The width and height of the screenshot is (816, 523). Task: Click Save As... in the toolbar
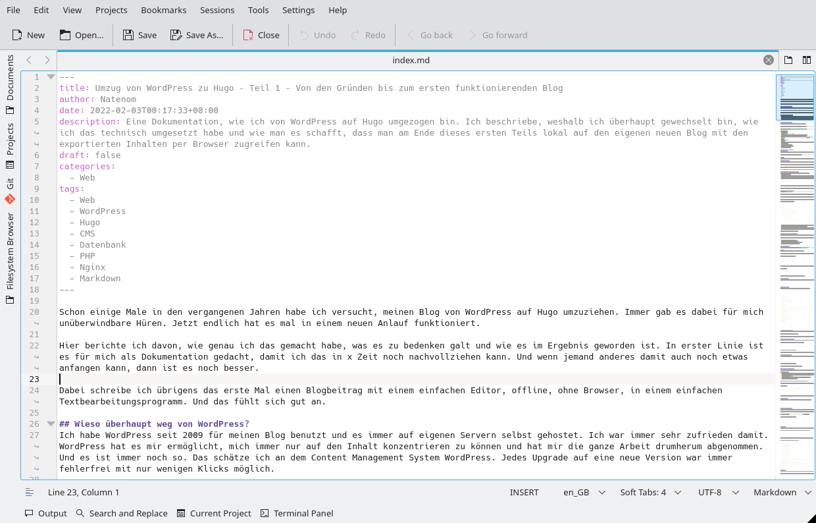(x=197, y=35)
